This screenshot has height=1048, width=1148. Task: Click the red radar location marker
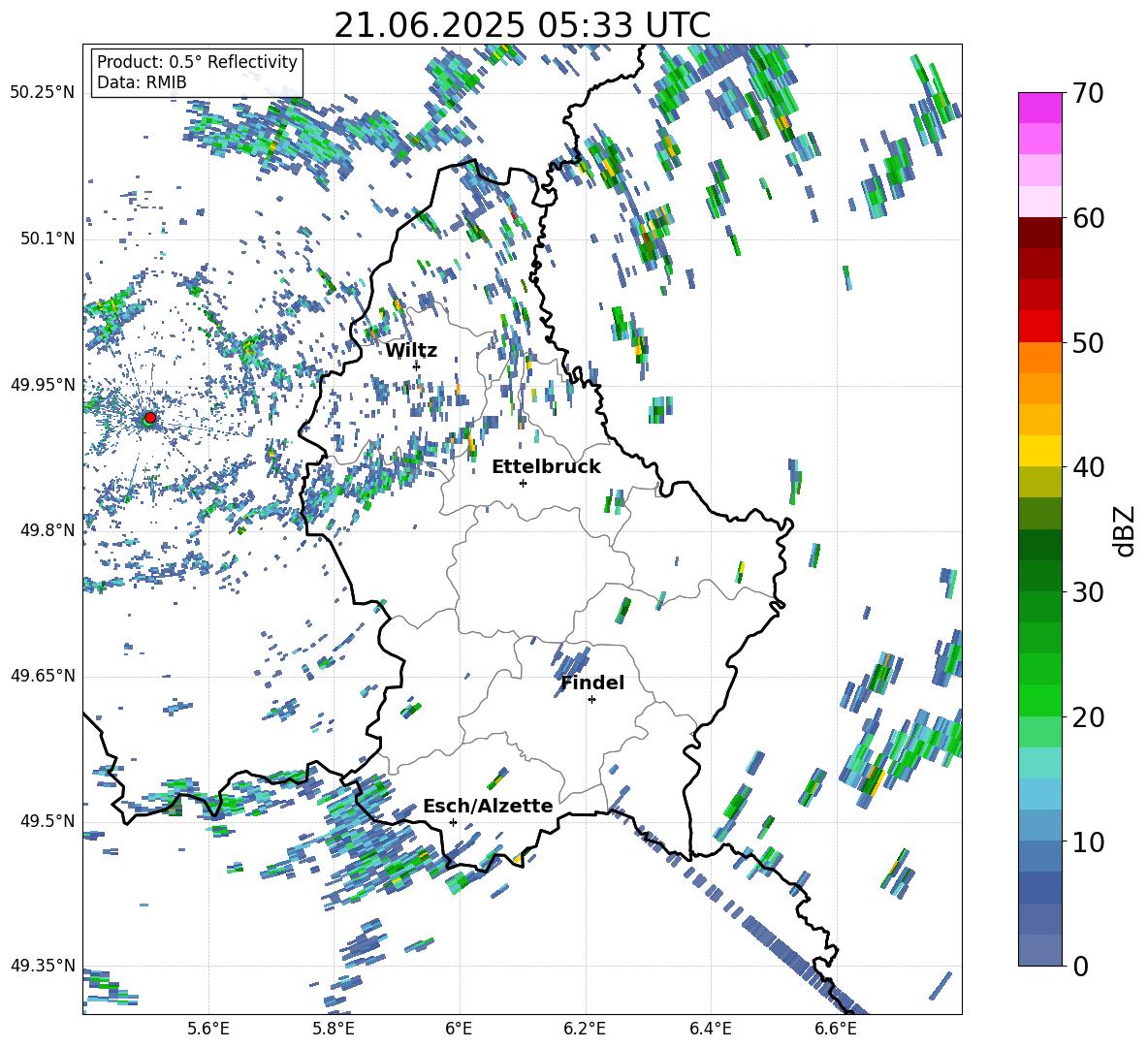150,417
